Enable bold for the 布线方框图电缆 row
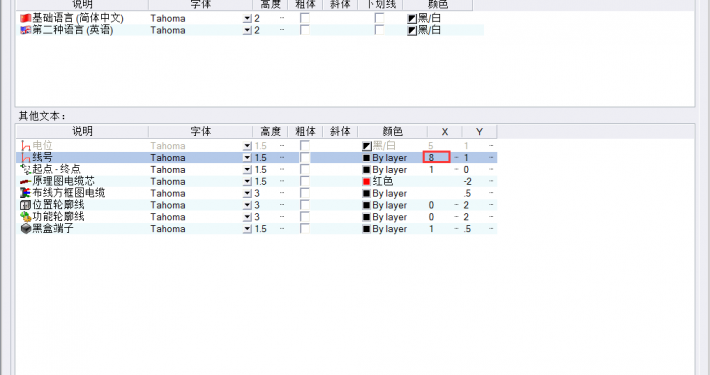 point(305,193)
